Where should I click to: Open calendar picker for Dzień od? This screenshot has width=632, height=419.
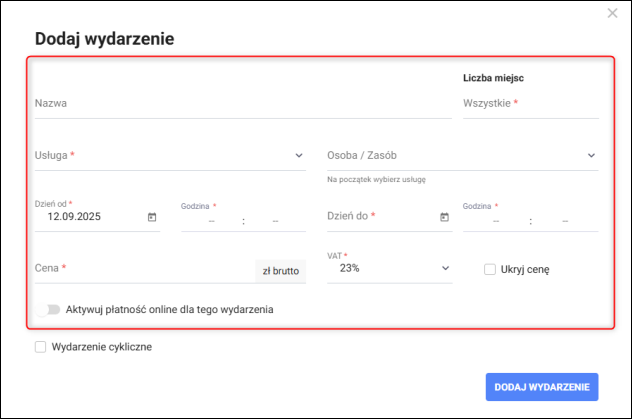pos(152,217)
